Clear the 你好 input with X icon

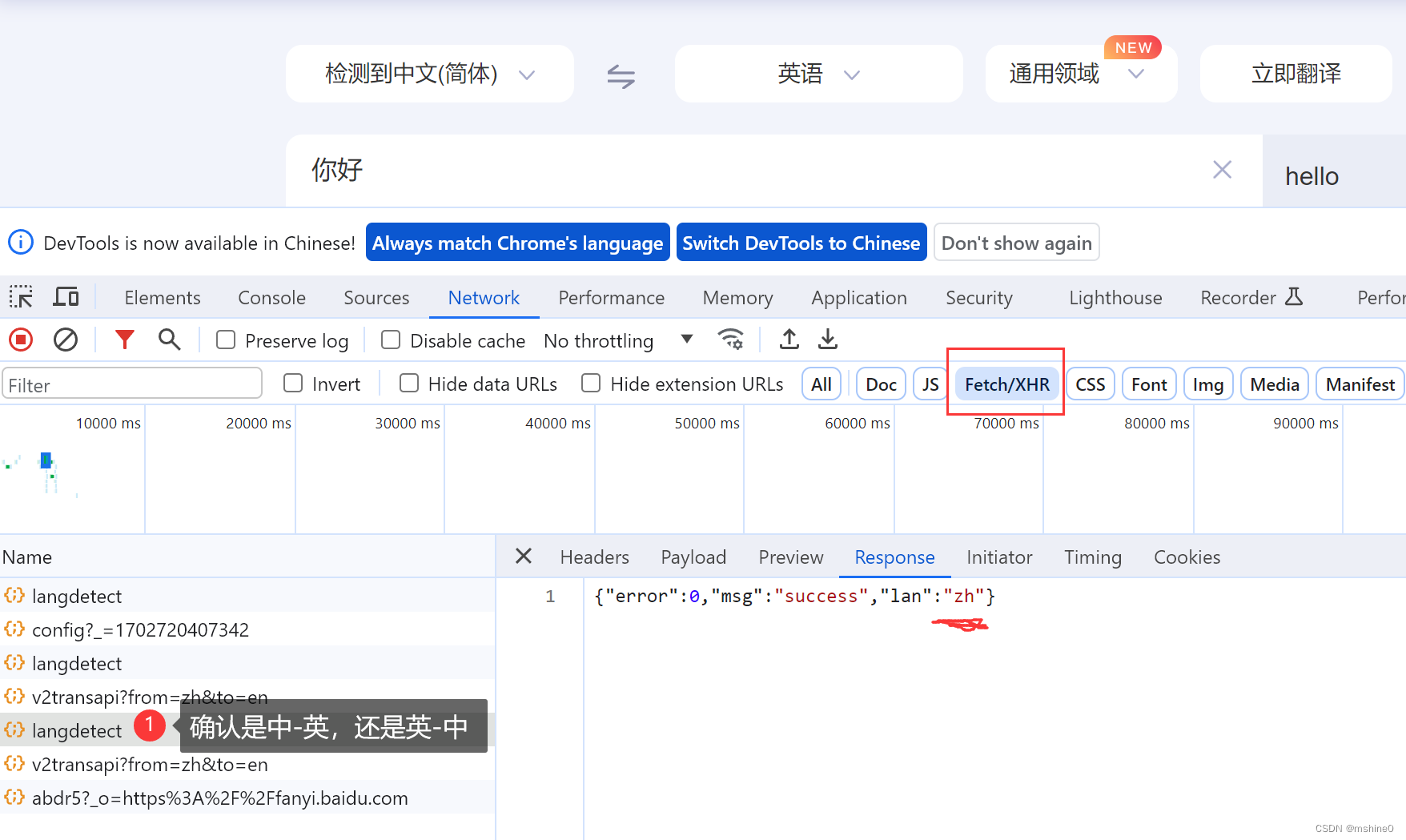(x=1222, y=170)
